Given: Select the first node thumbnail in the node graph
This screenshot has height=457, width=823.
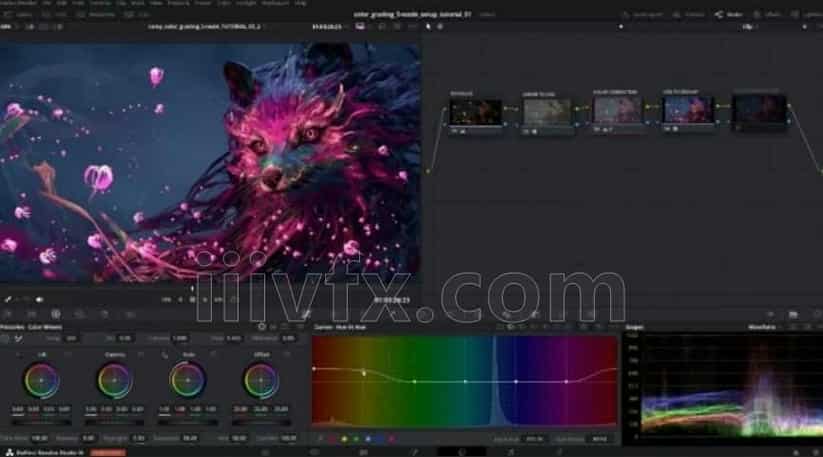Looking at the screenshot, I should [x=476, y=112].
